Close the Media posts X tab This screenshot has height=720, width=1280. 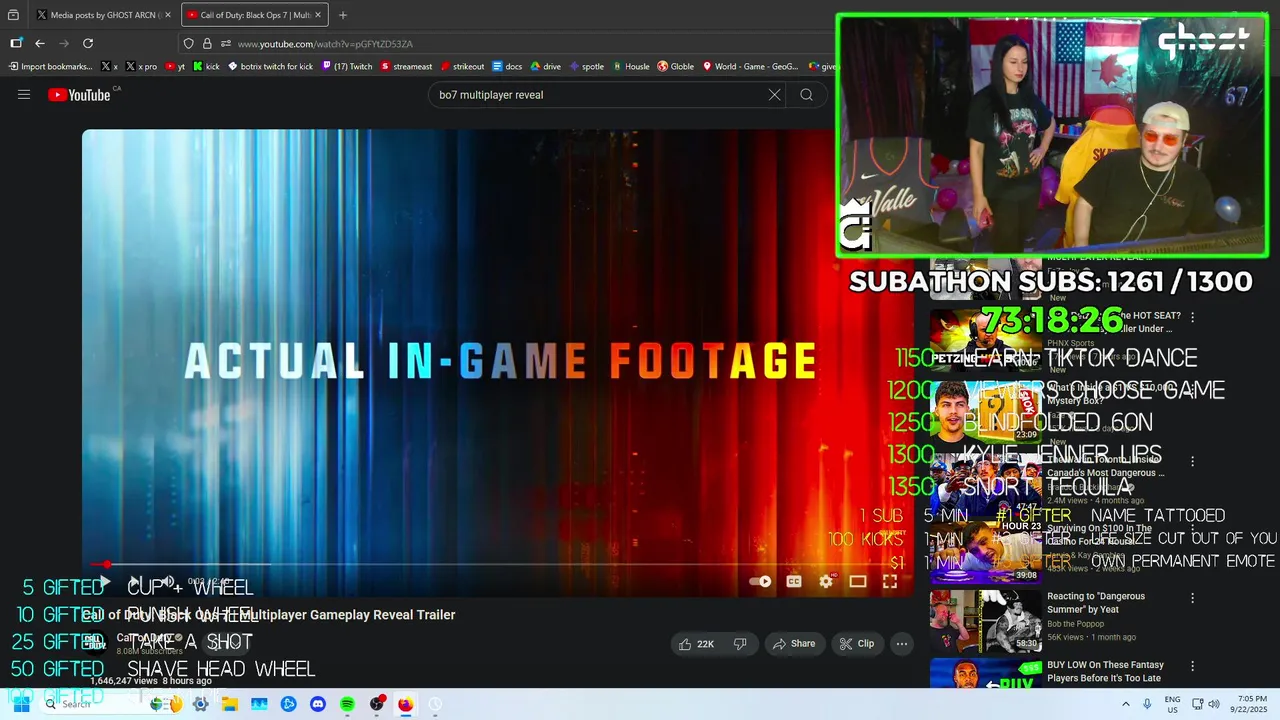[x=169, y=15]
